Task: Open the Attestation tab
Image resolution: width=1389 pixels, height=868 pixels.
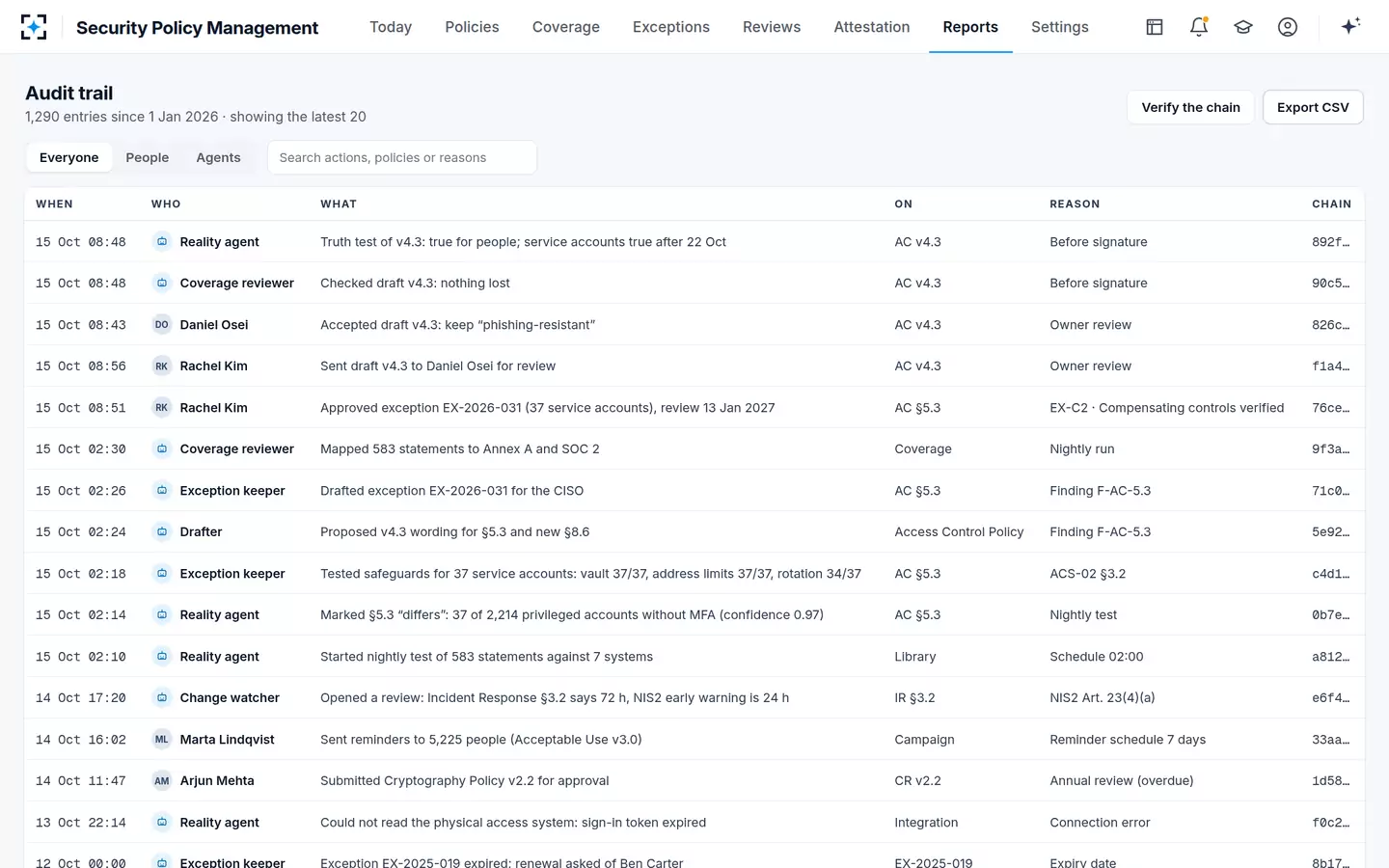Action: [x=872, y=27]
